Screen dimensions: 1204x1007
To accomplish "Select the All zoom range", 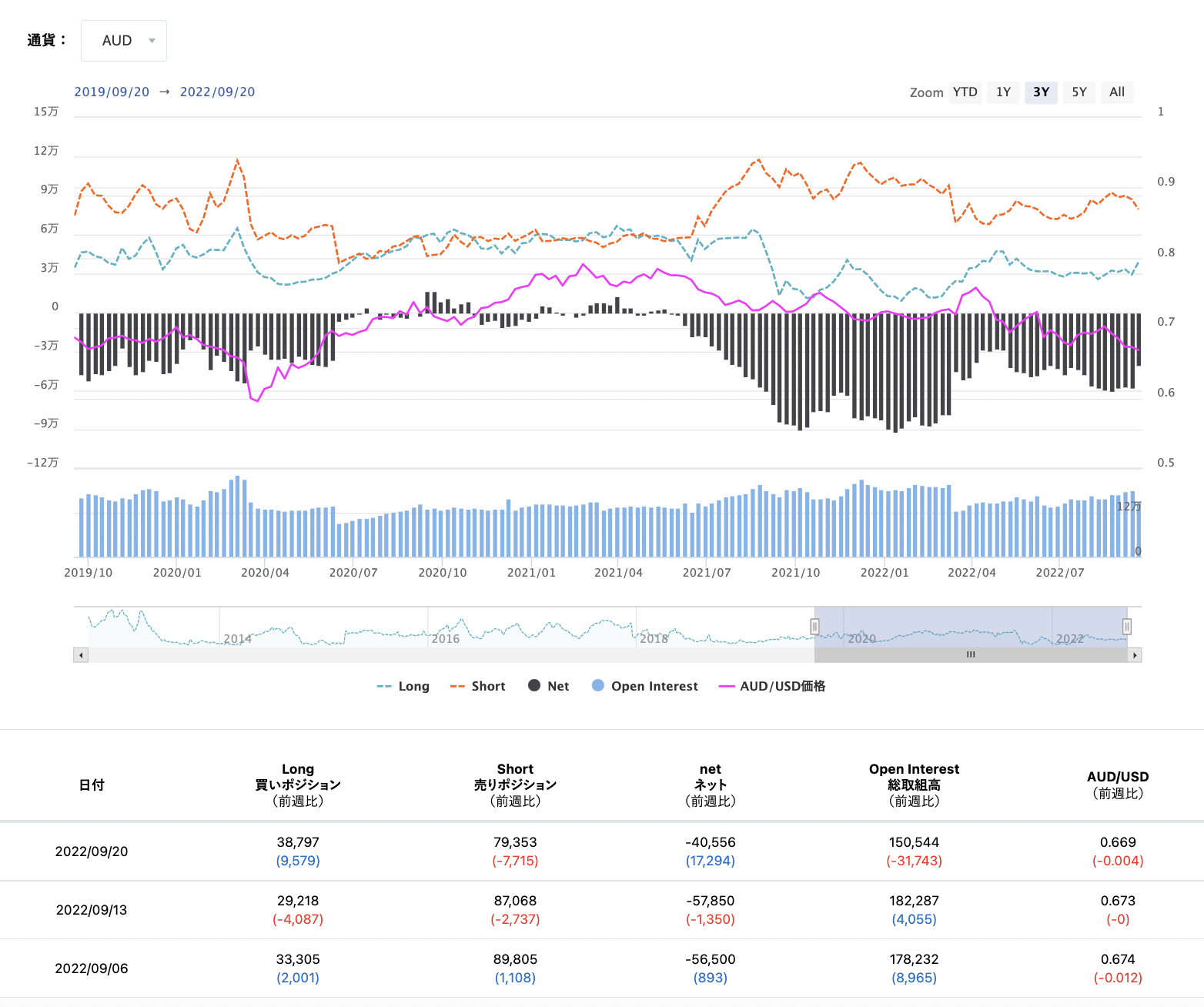I will 1117,92.
